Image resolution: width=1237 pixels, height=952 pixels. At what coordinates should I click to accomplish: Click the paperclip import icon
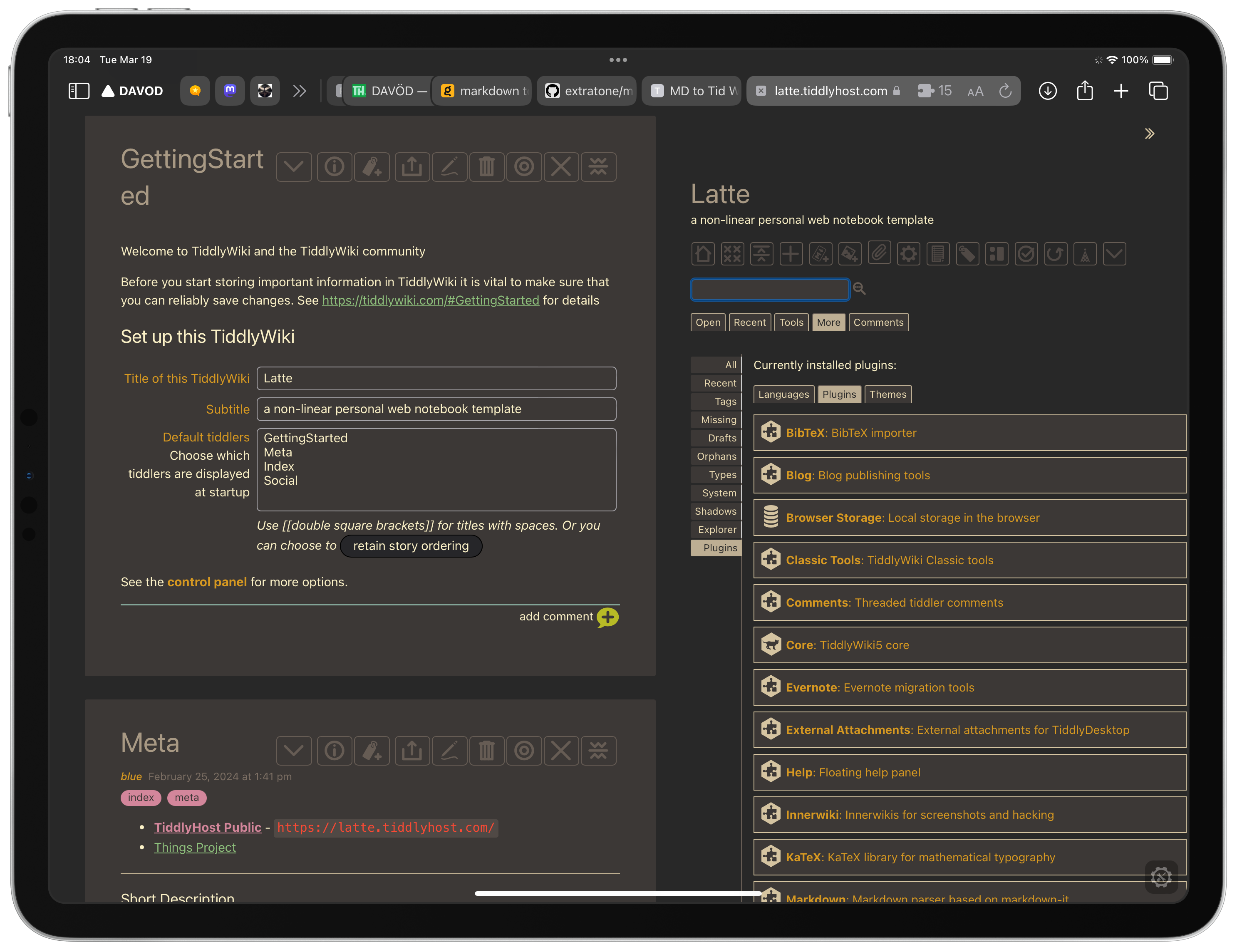(x=879, y=253)
